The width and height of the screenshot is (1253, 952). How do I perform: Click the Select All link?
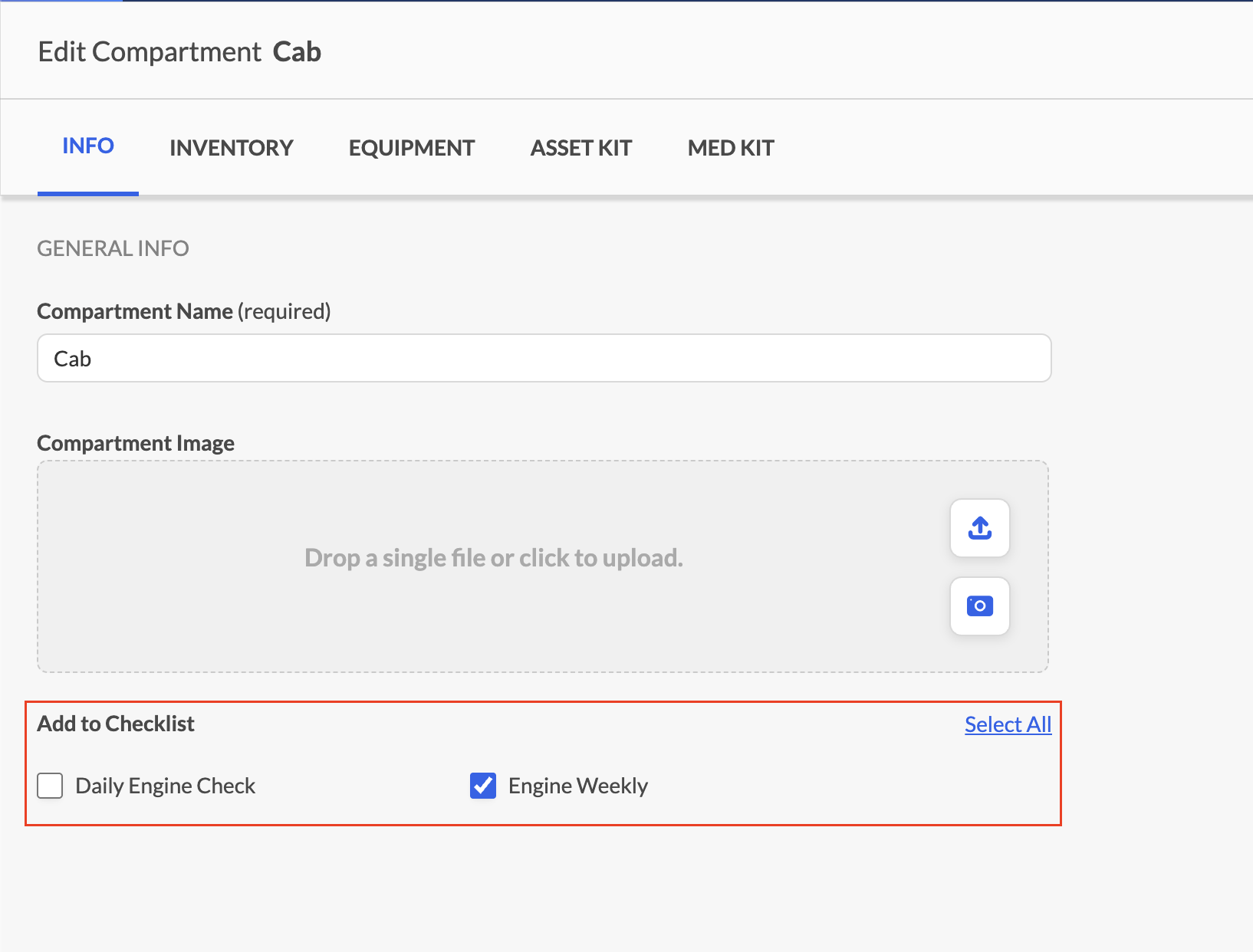(x=1008, y=724)
